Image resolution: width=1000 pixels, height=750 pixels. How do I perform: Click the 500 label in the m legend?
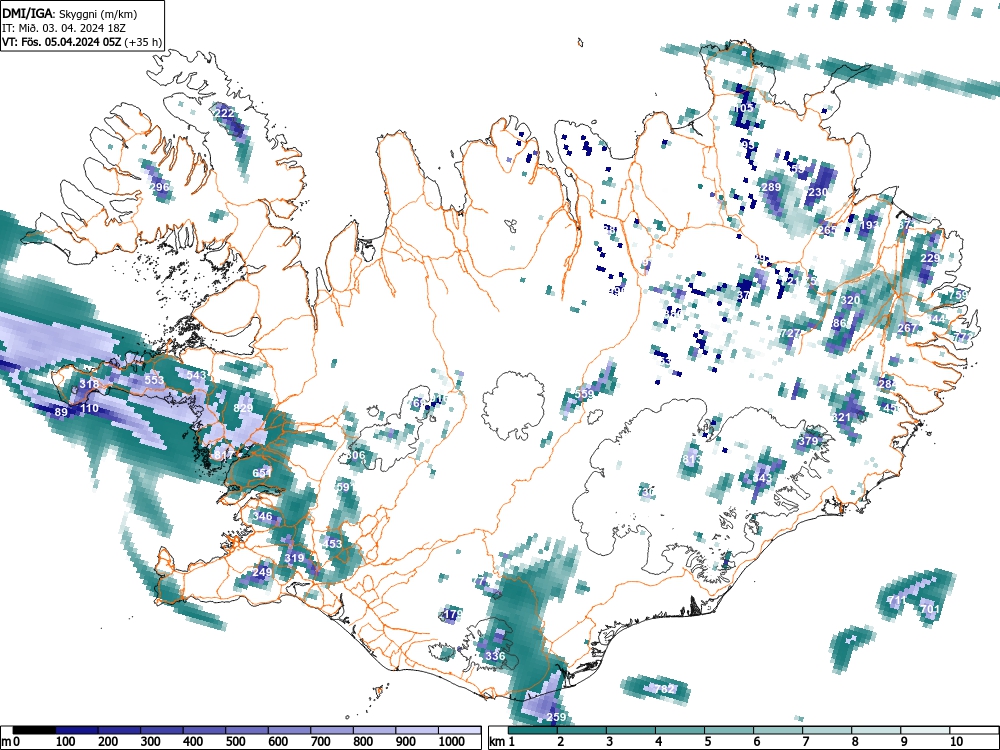coord(235,741)
